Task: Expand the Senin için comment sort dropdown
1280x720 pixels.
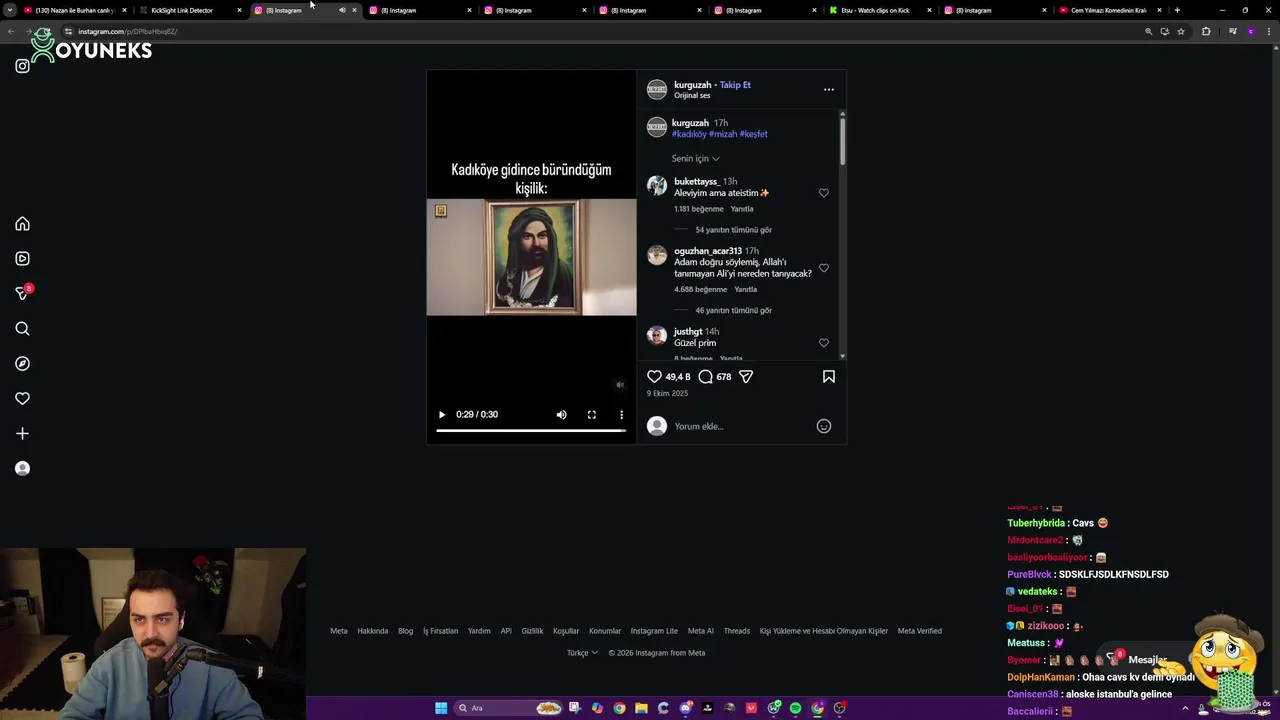Action: point(695,158)
